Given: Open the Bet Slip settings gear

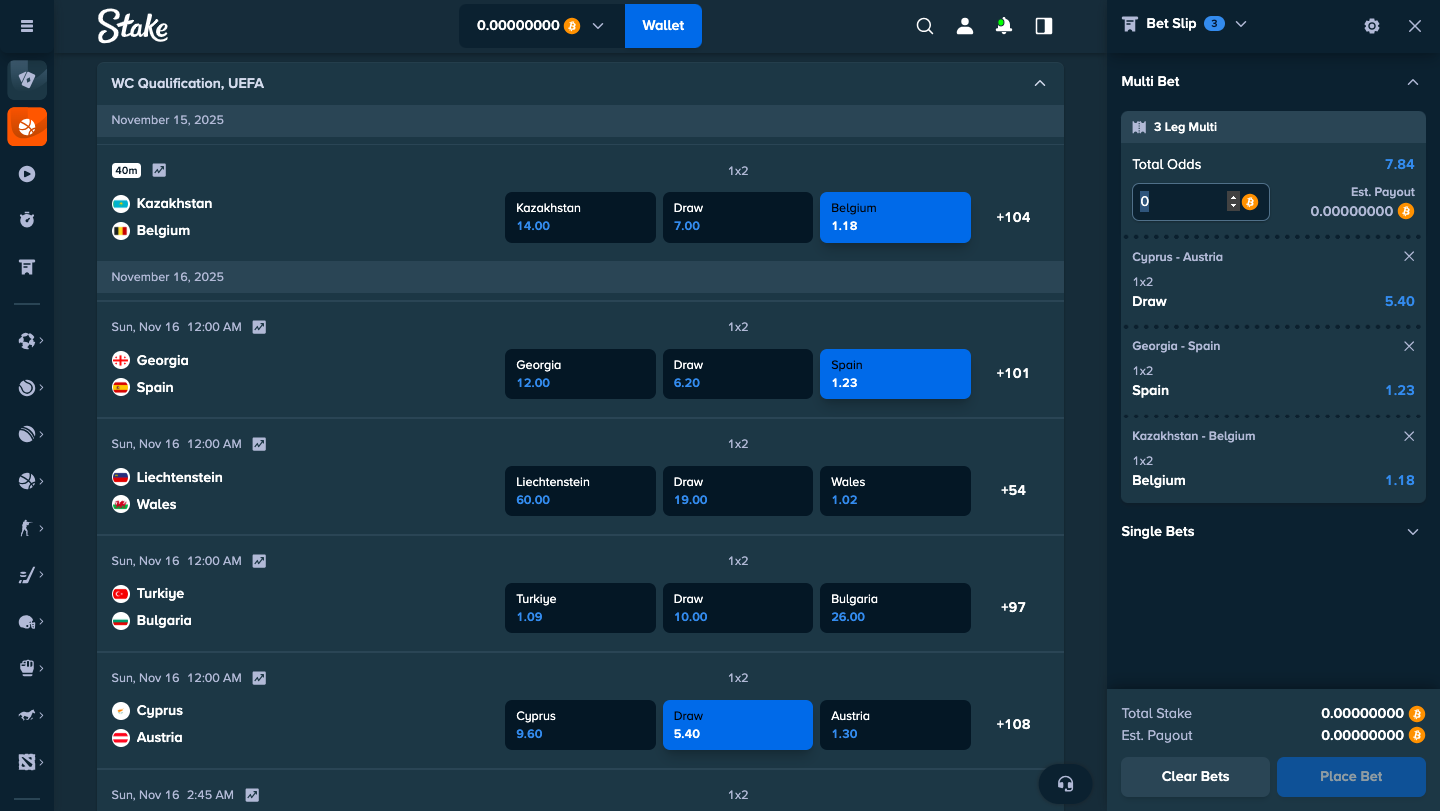Looking at the screenshot, I should pyautogui.click(x=1372, y=26).
